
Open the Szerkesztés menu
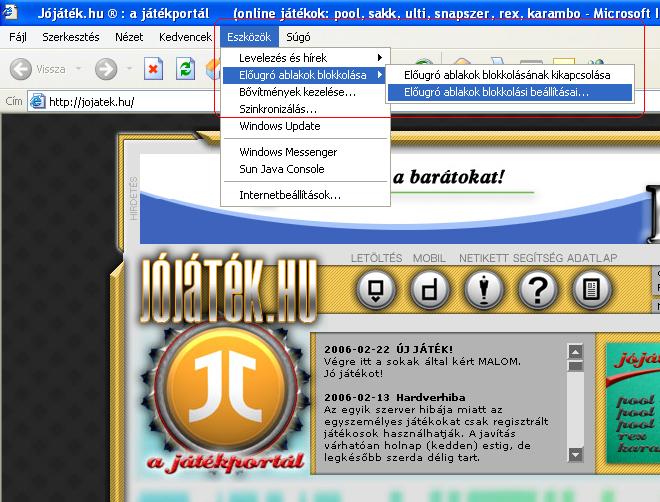coord(71,37)
